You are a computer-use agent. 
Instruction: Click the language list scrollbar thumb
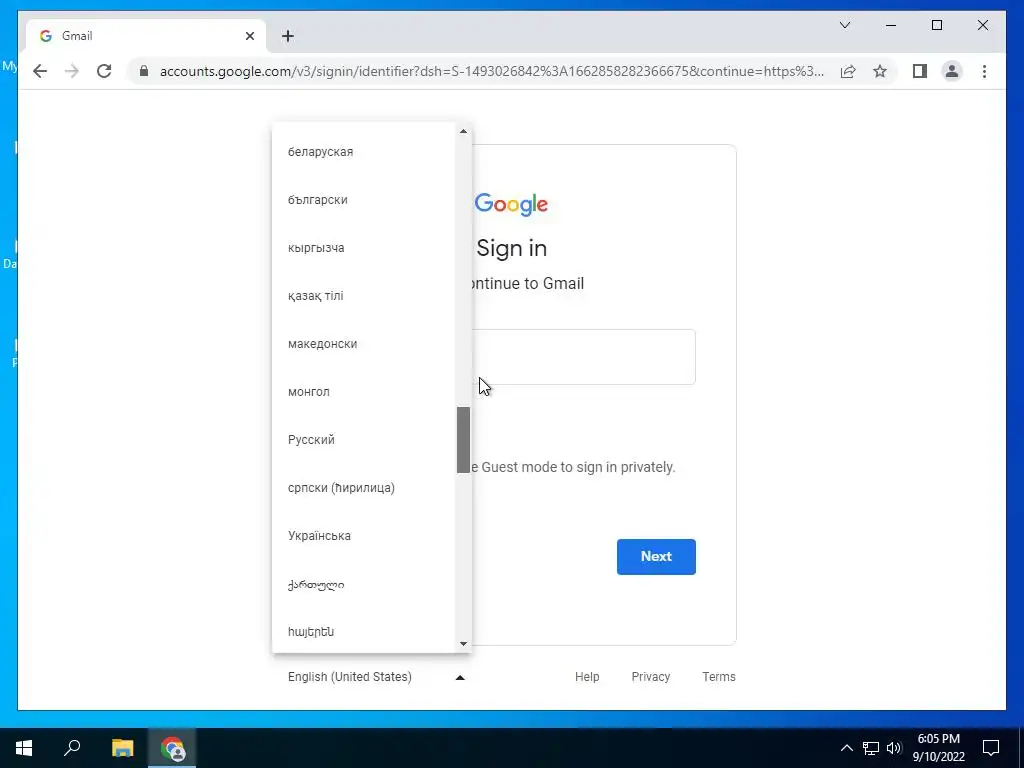click(x=463, y=440)
